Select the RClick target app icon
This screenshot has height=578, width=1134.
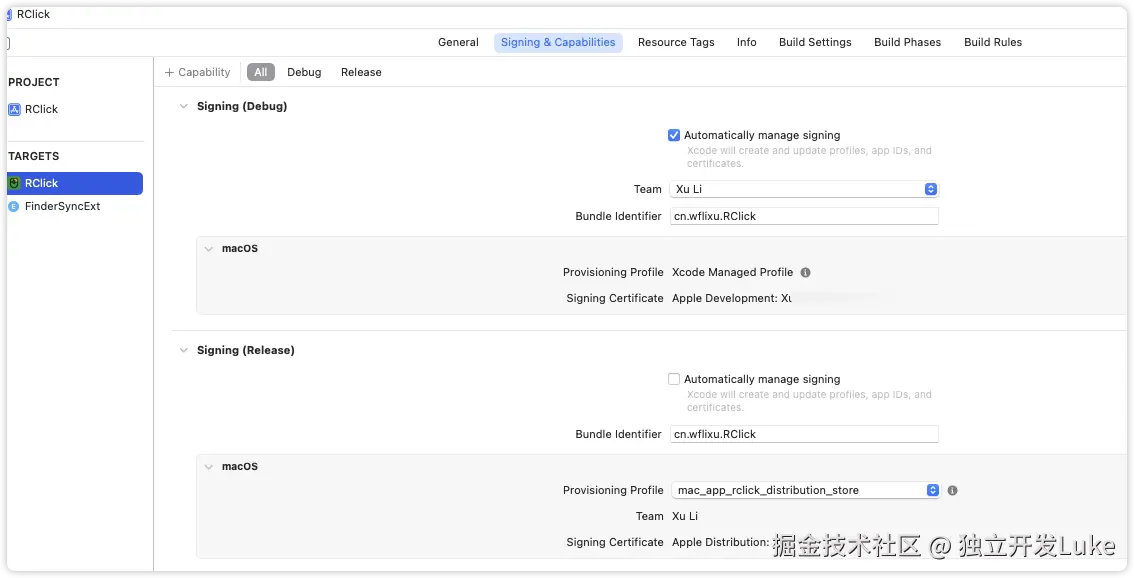14,183
